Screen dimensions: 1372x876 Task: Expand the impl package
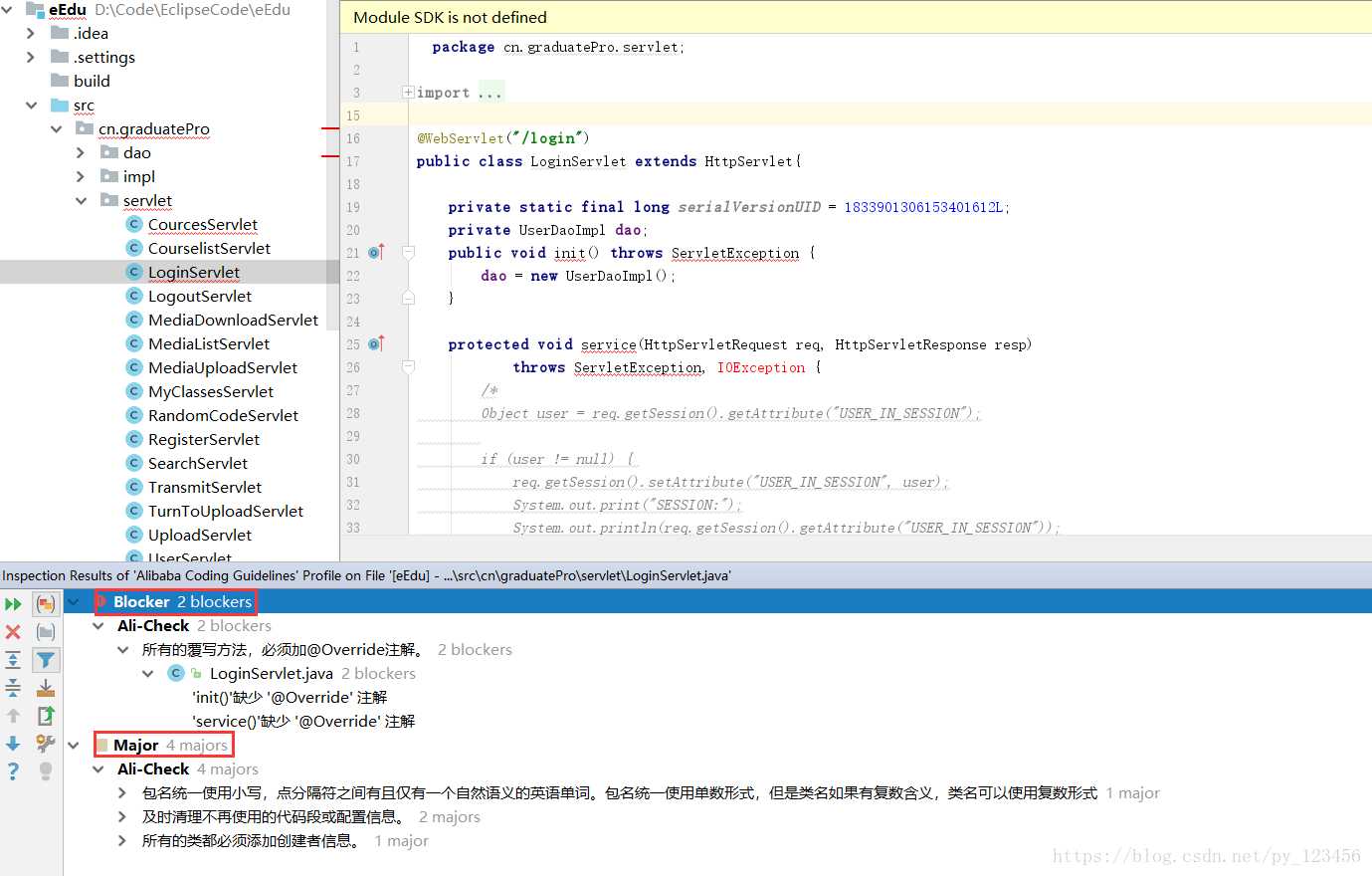click(81, 176)
